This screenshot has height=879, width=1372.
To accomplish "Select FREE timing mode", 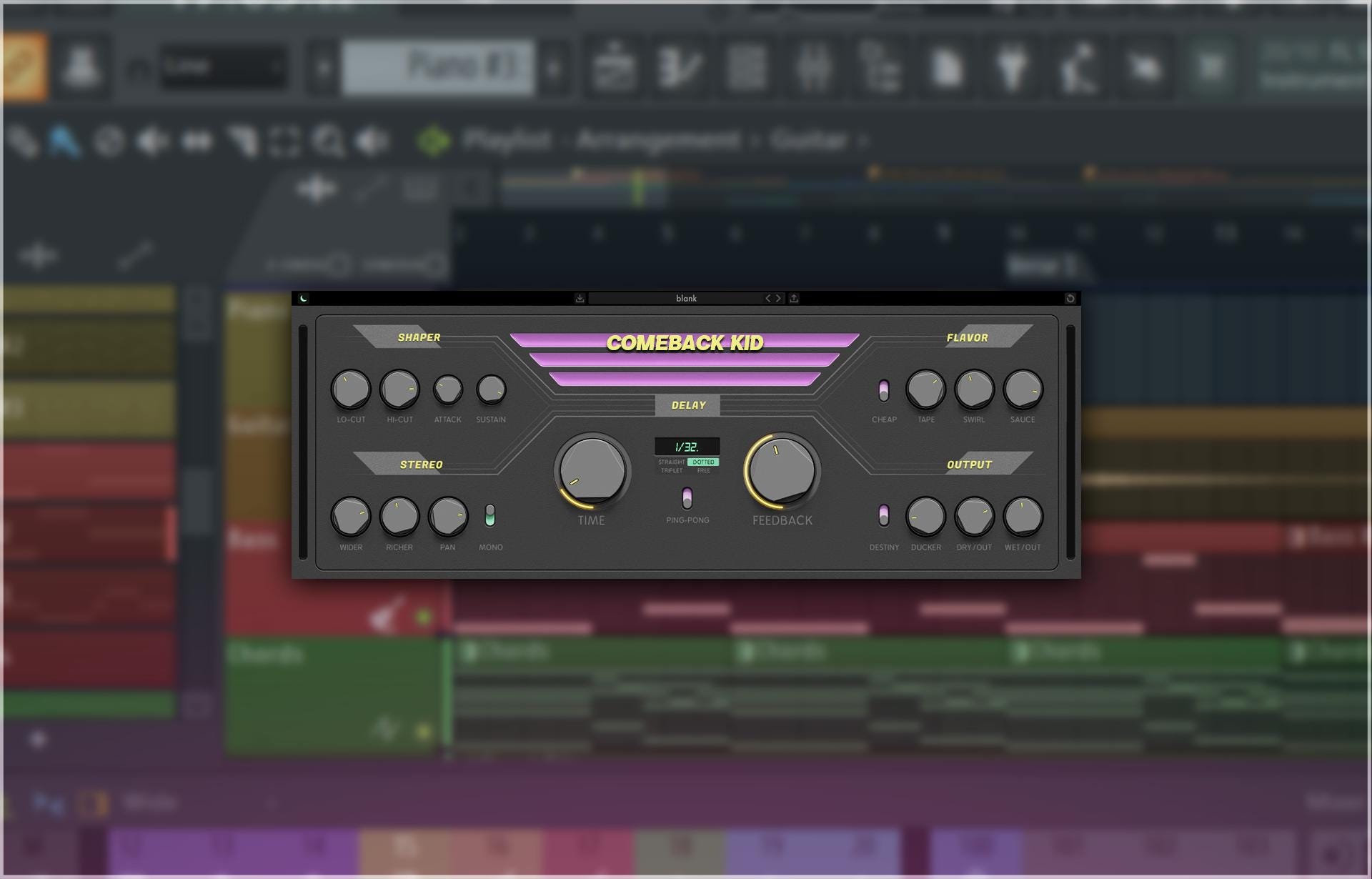I will tap(703, 470).
